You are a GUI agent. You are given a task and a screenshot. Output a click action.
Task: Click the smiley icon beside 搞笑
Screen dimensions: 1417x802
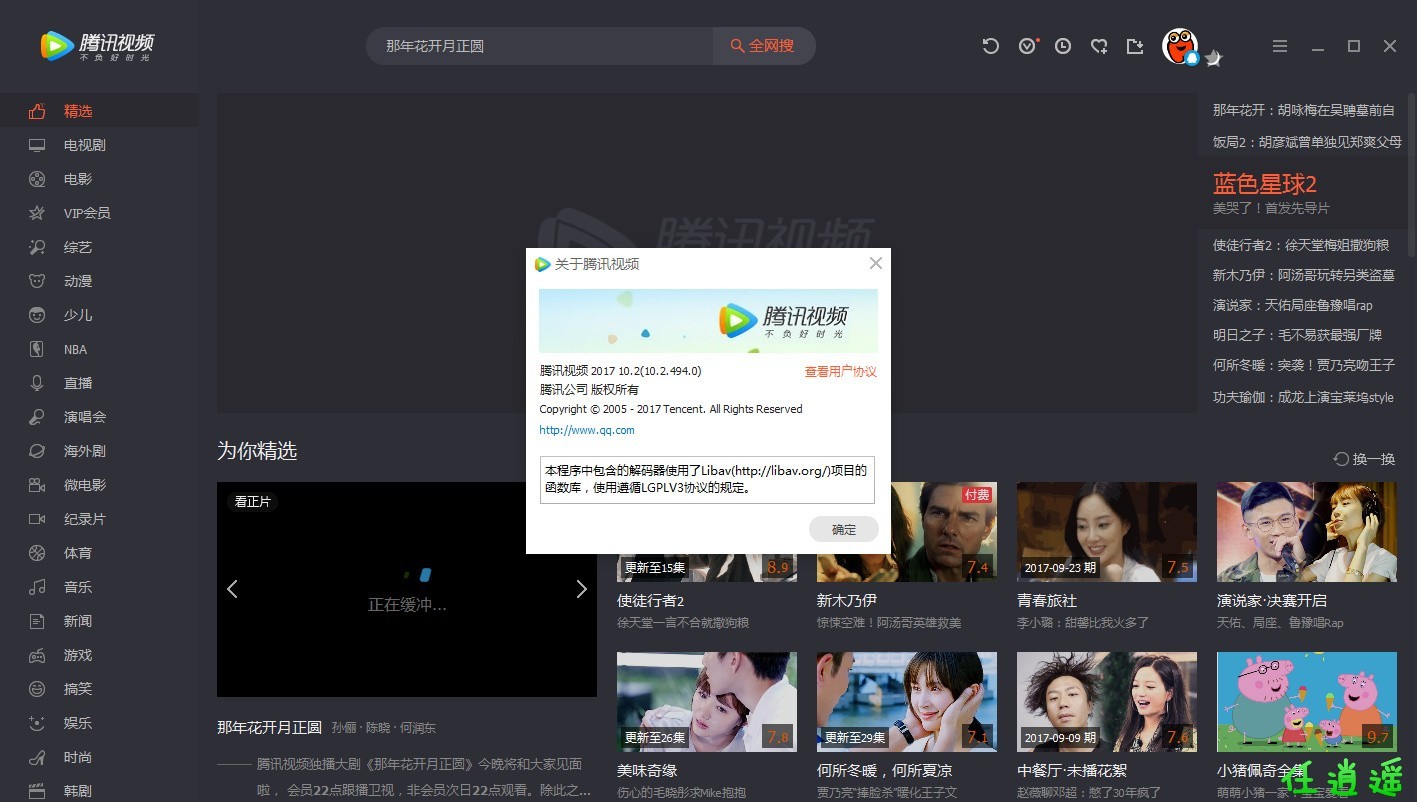[37, 689]
